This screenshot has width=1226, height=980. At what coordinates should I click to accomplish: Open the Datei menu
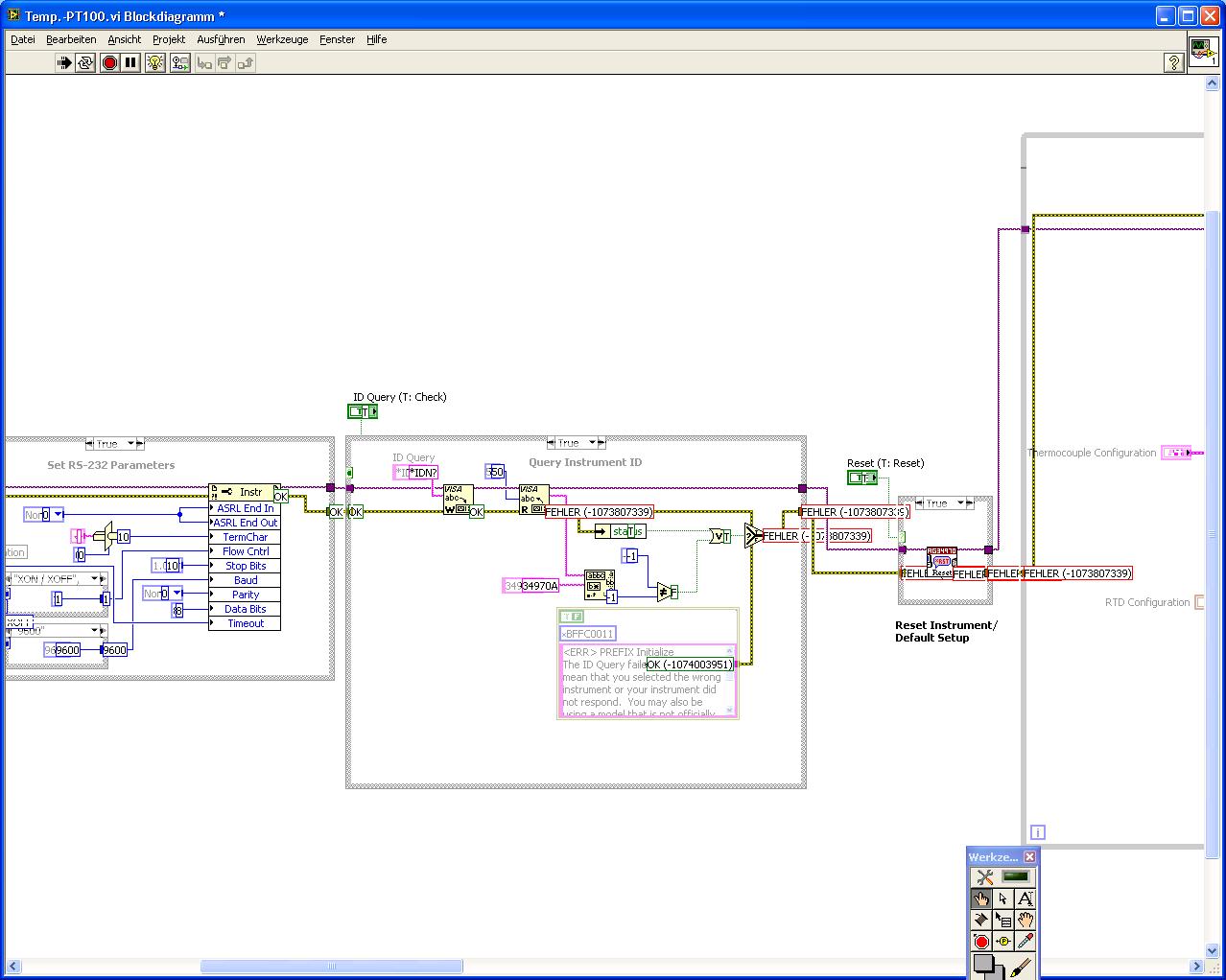click(23, 39)
